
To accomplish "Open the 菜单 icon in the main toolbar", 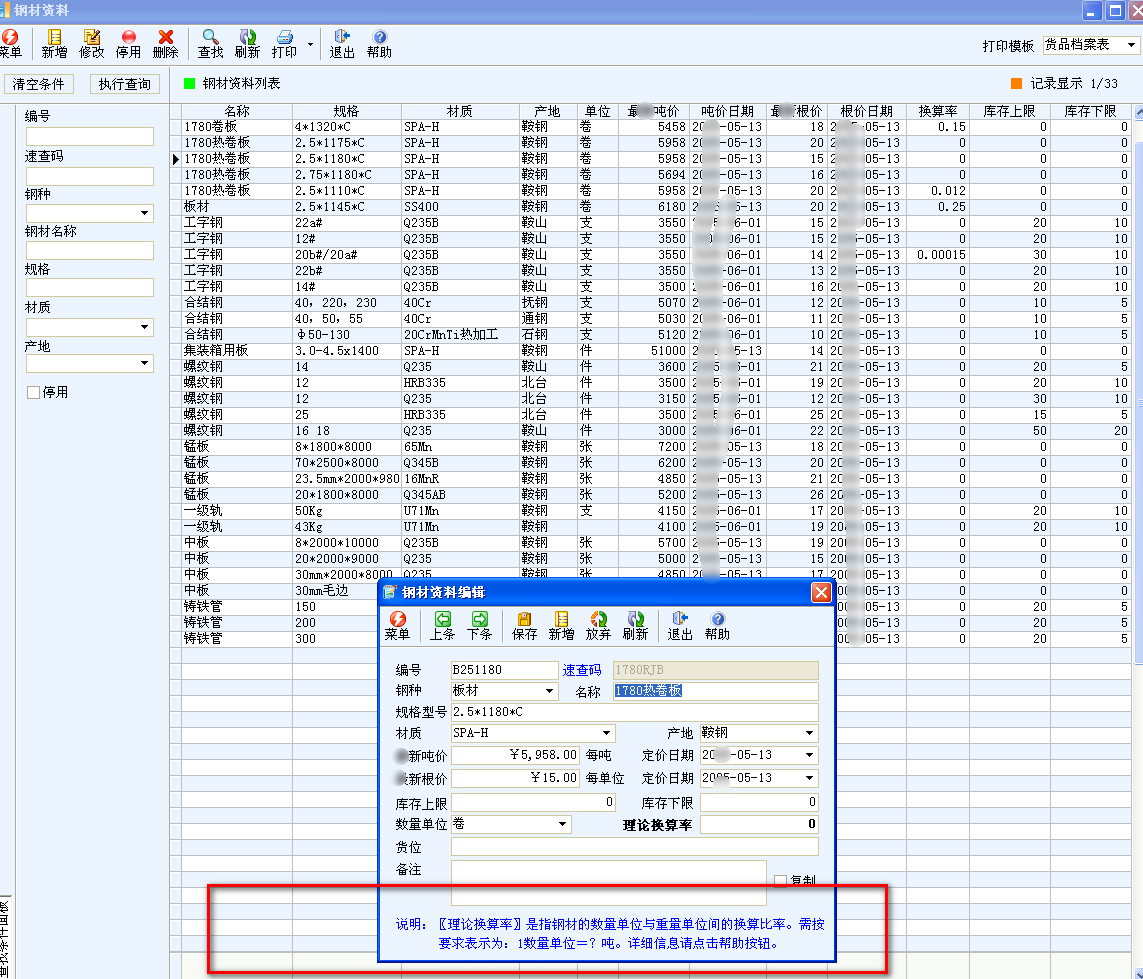I will tap(10, 44).
